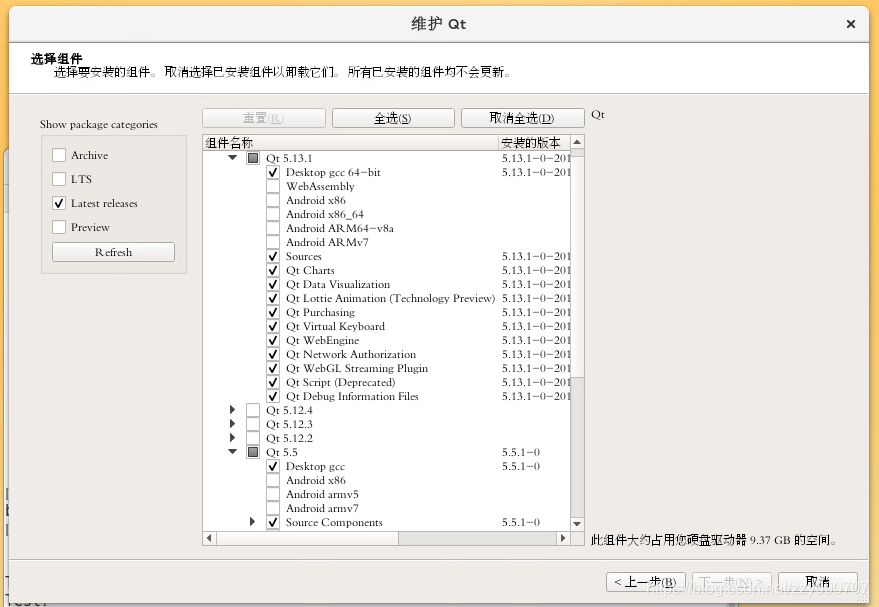
Task: Click the horizontal scrollbar right arrow
Action: tap(563, 538)
